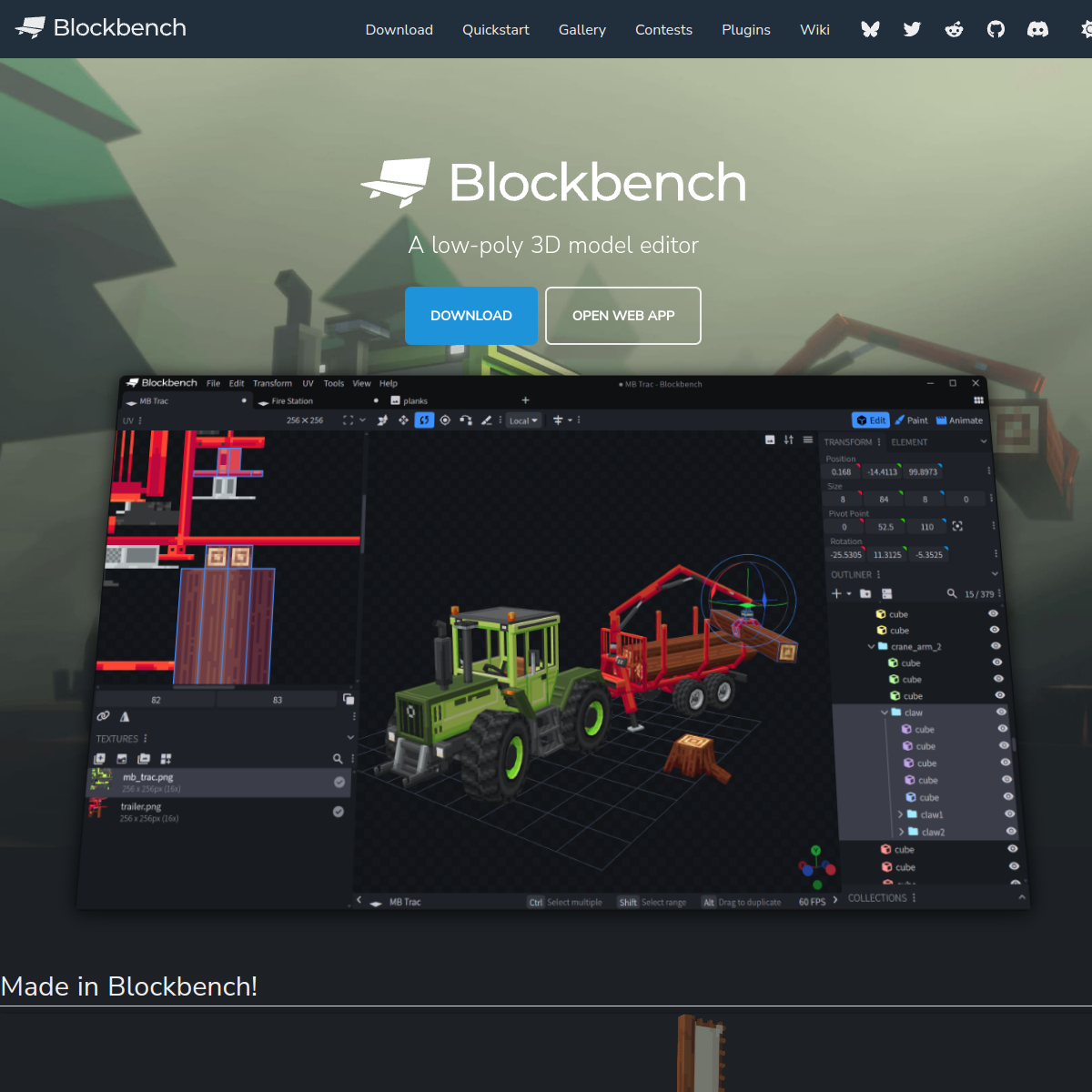Open the Blockbench Discord via its icon
Image resolution: width=1092 pixels, height=1092 pixels.
[x=1037, y=28]
